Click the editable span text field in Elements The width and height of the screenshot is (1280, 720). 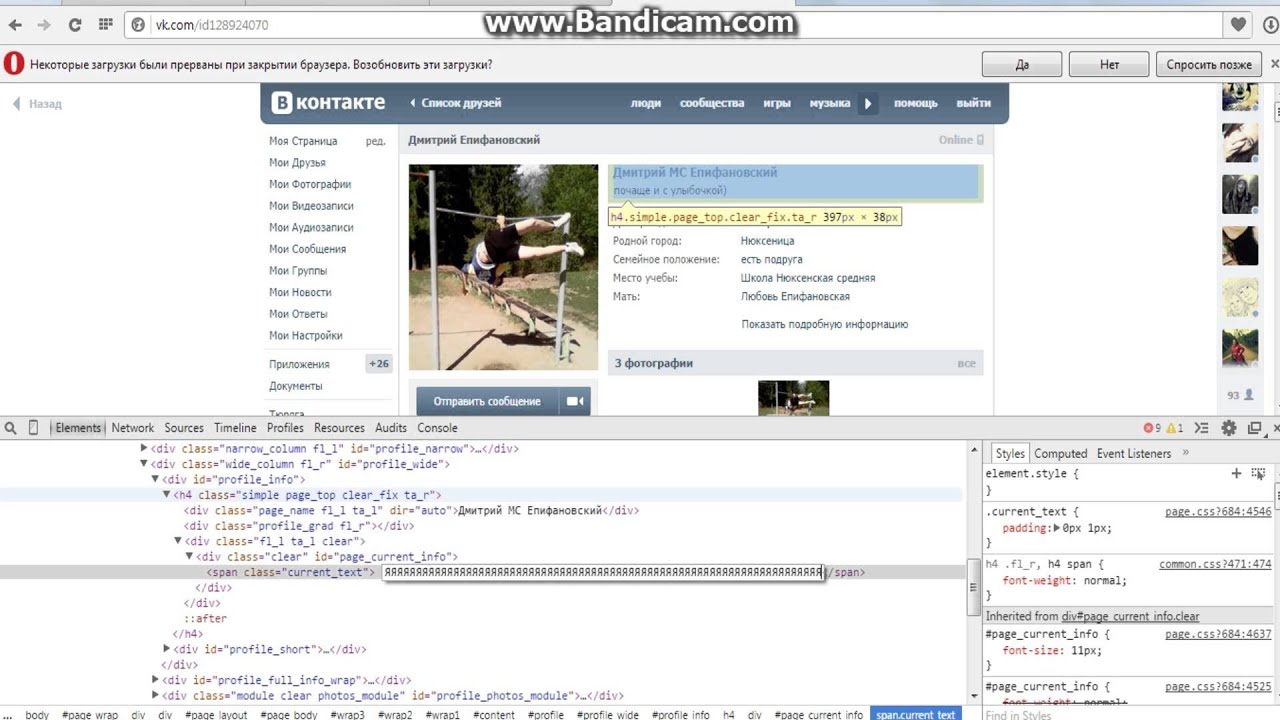coord(604,572)
